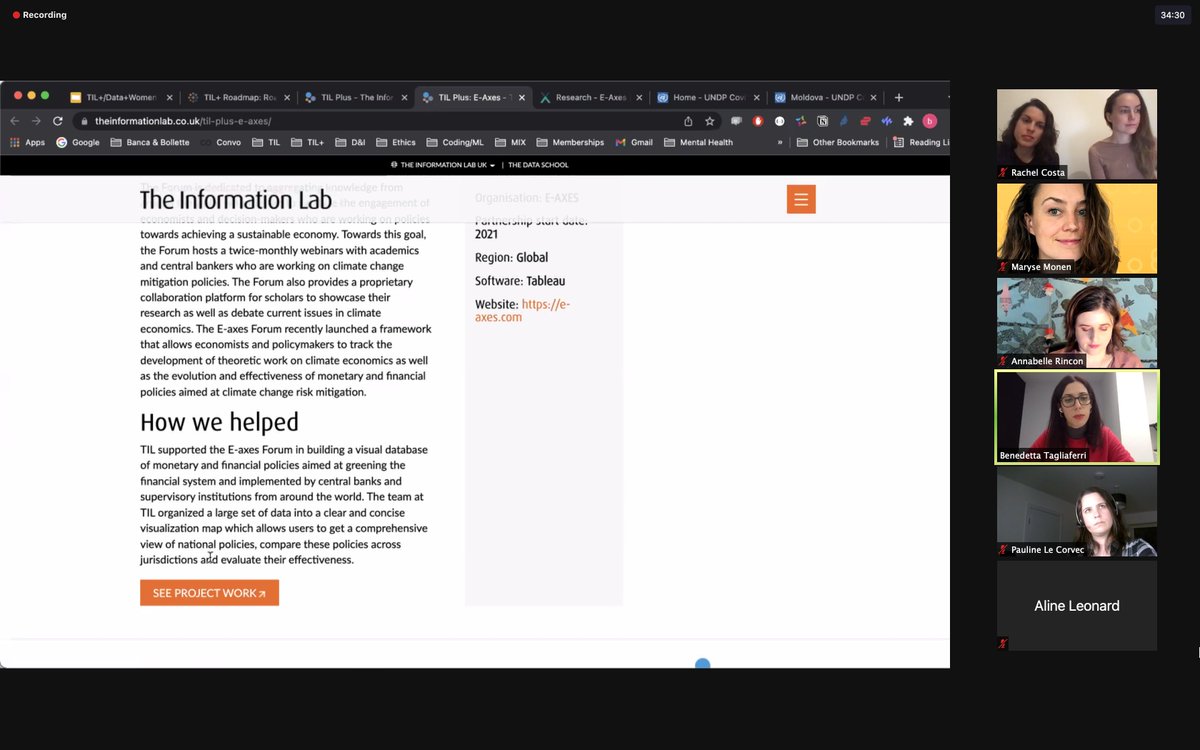Open the Mental Health bookmark folder
The image size is (1200, 750).
coord(698,142)
